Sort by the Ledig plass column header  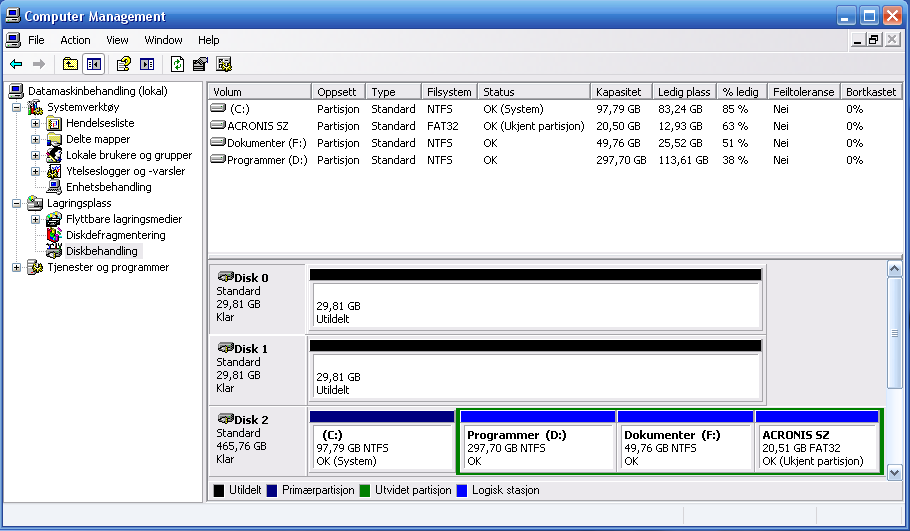pos(684,92)
